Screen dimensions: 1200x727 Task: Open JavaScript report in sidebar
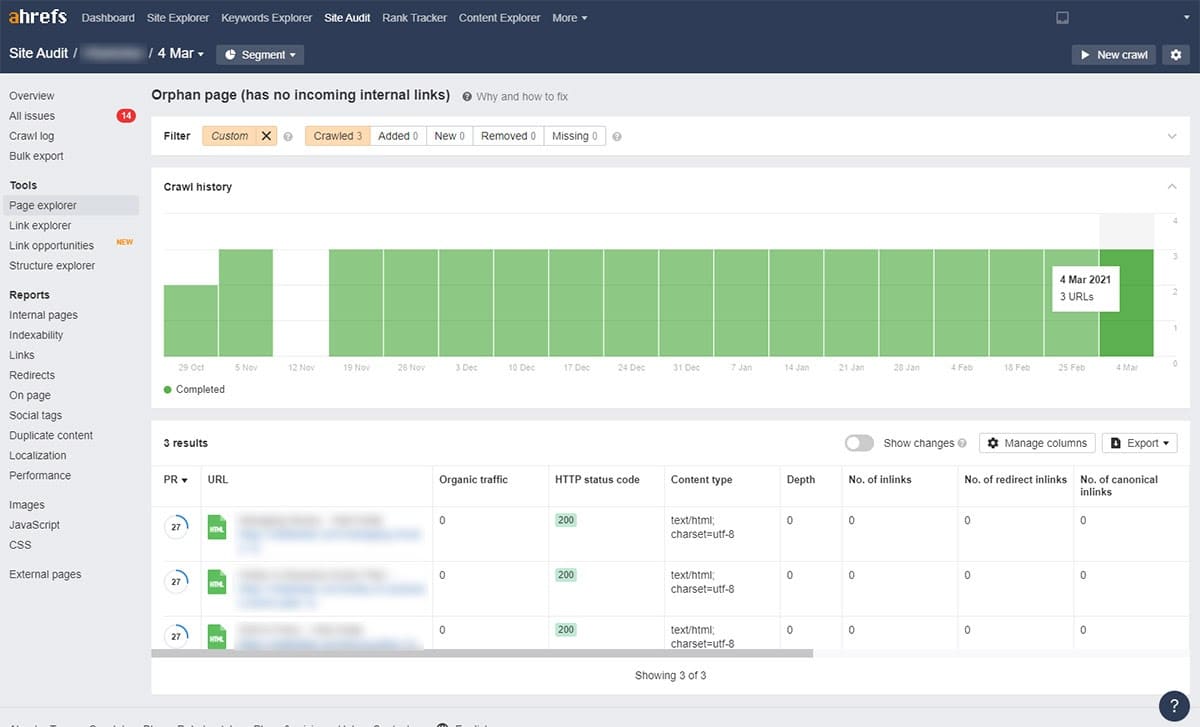pyautogui.click(x=34, y=525)
